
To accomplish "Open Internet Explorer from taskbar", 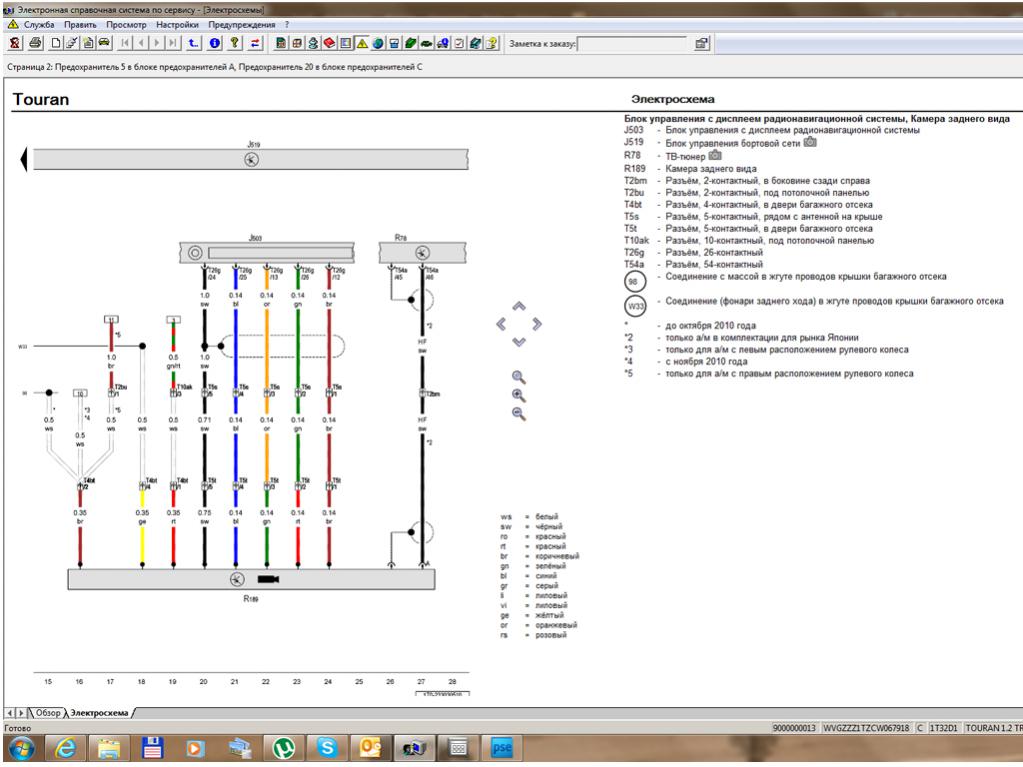I will [65, 748].
